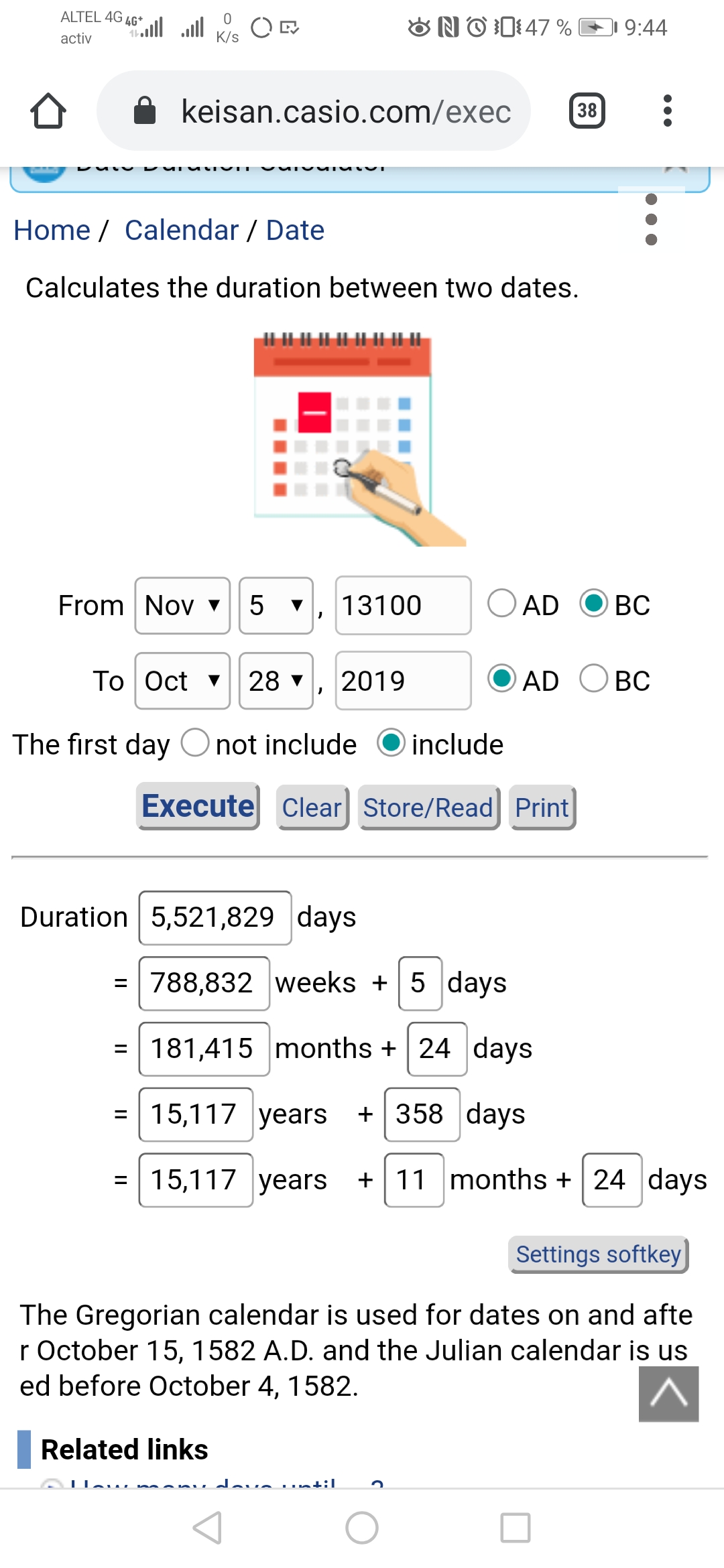
Task: Tap the Android recent apps square
Action: click(516, 1528)
